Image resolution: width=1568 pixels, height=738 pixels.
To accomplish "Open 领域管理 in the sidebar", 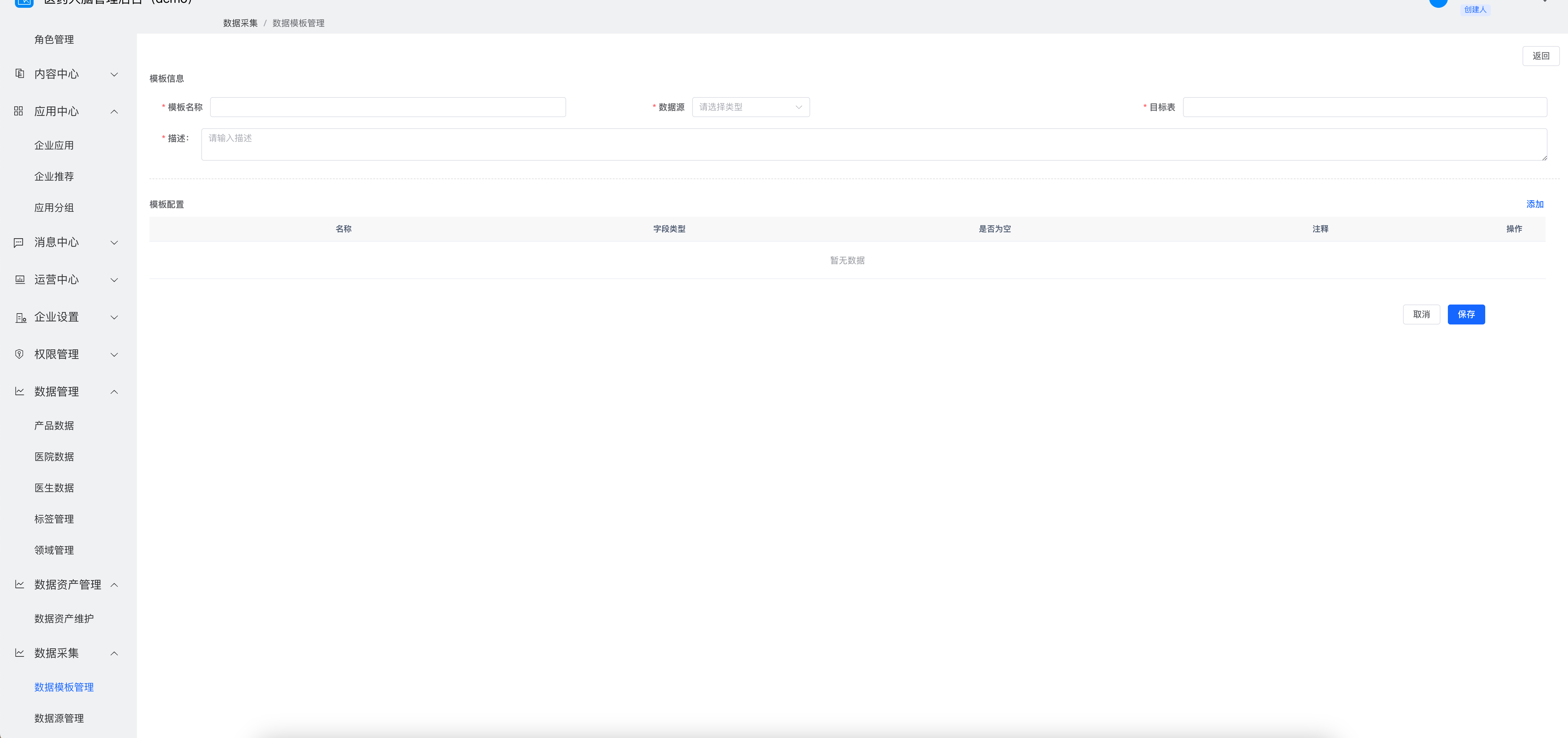I will [x=54, y=550].
